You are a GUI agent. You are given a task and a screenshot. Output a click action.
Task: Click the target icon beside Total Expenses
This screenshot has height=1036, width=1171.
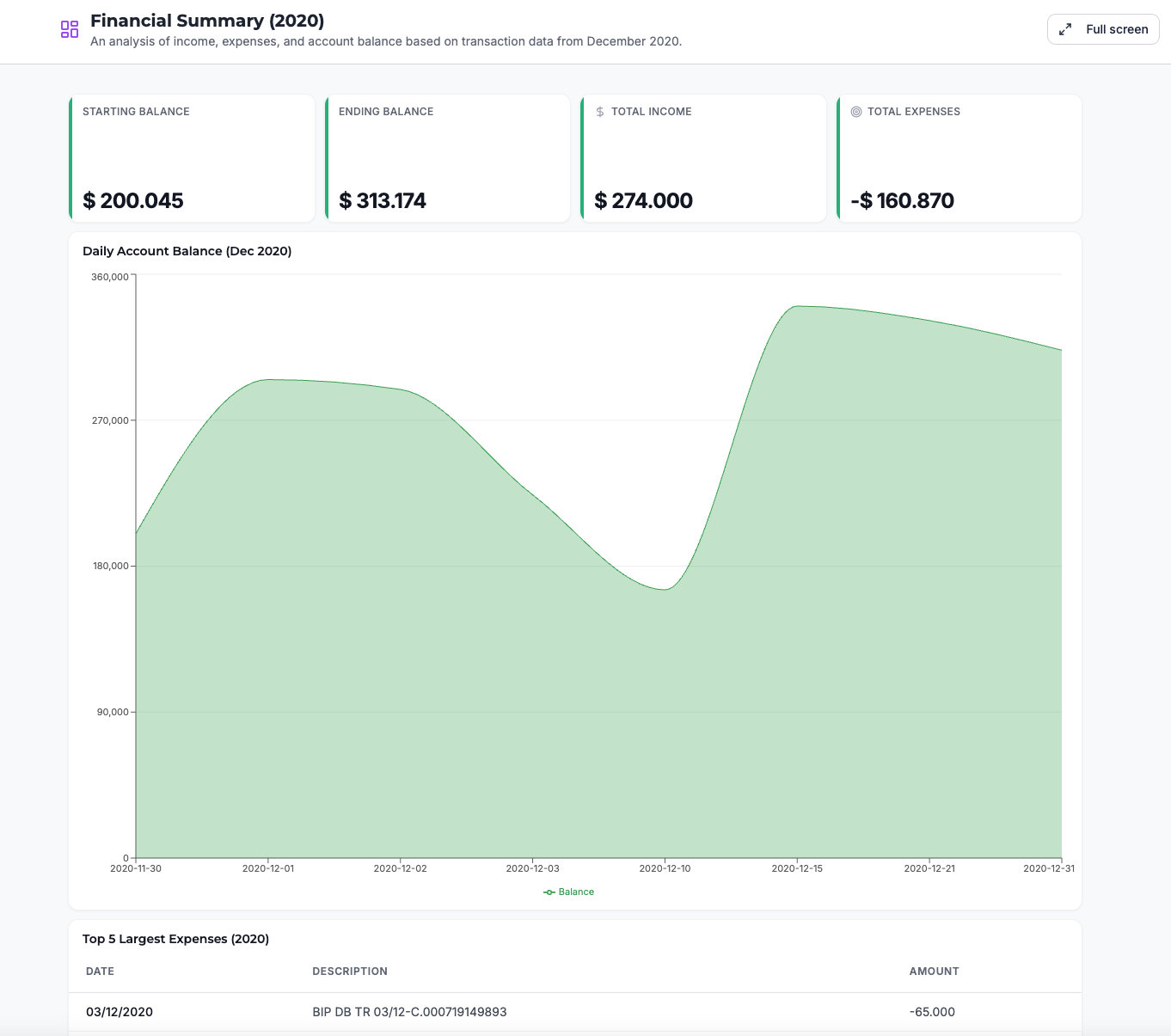coord(856,112)
